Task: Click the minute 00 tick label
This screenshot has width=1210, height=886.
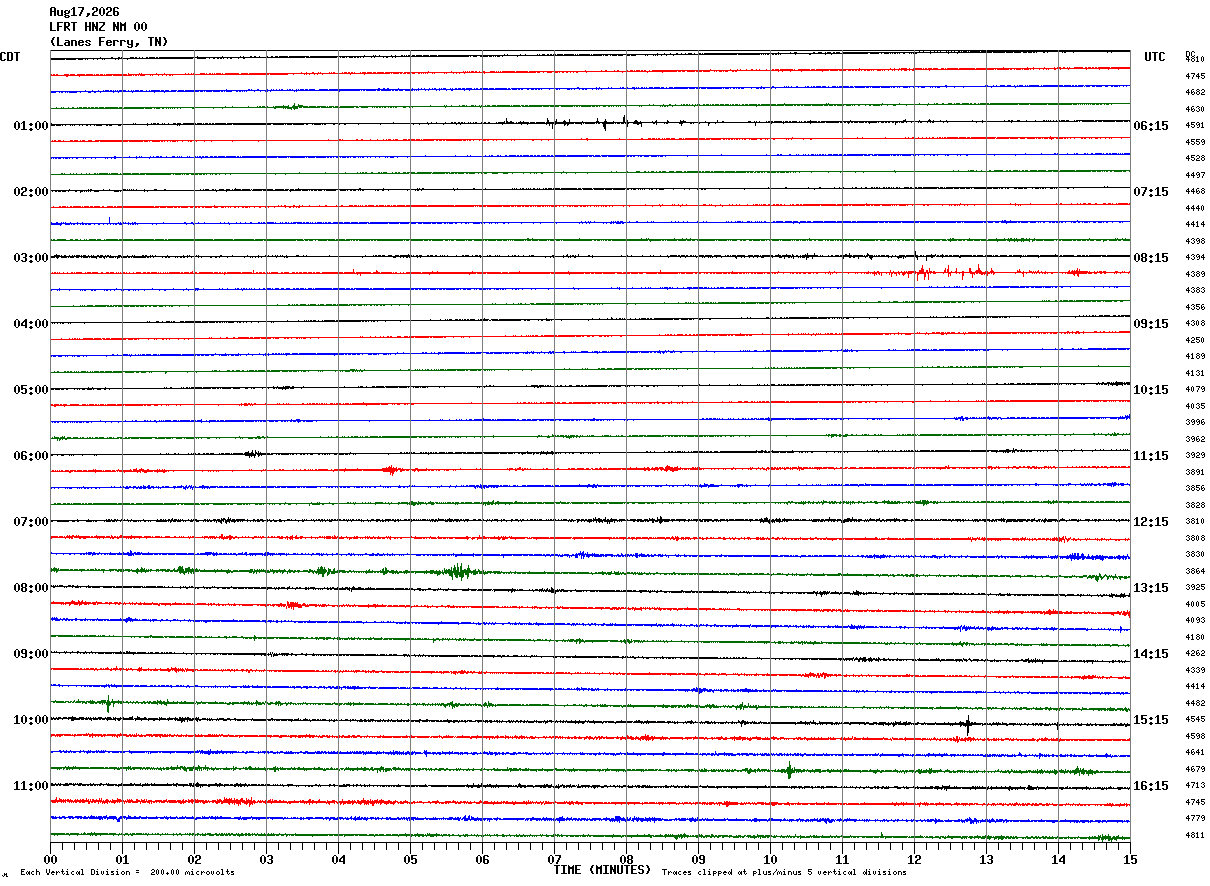Action: 50,859
